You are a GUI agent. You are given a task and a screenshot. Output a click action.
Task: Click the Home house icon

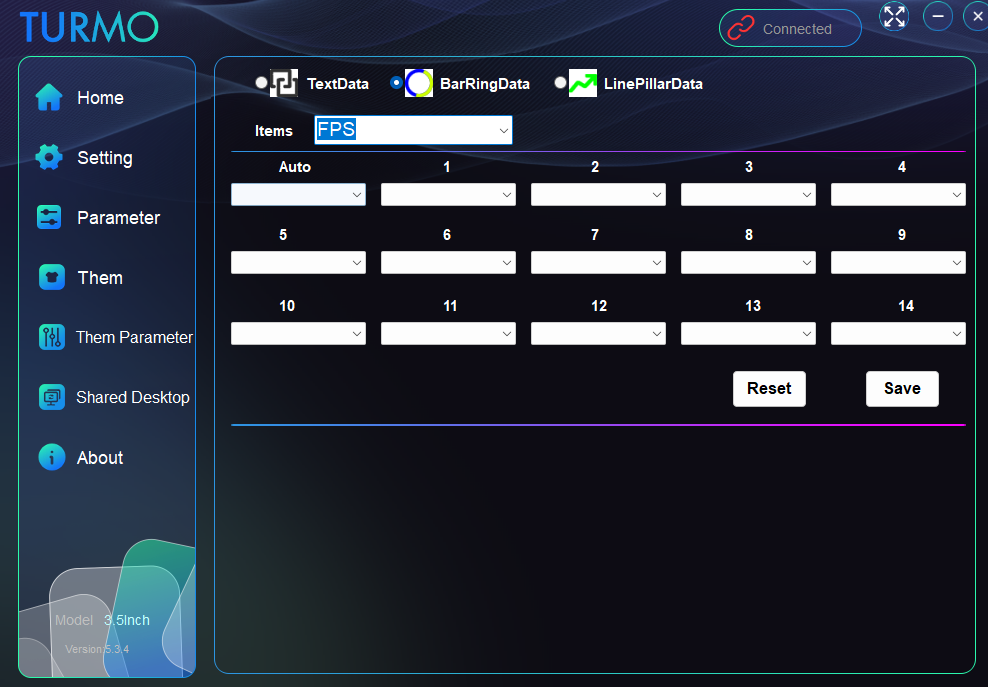point(49,98)
